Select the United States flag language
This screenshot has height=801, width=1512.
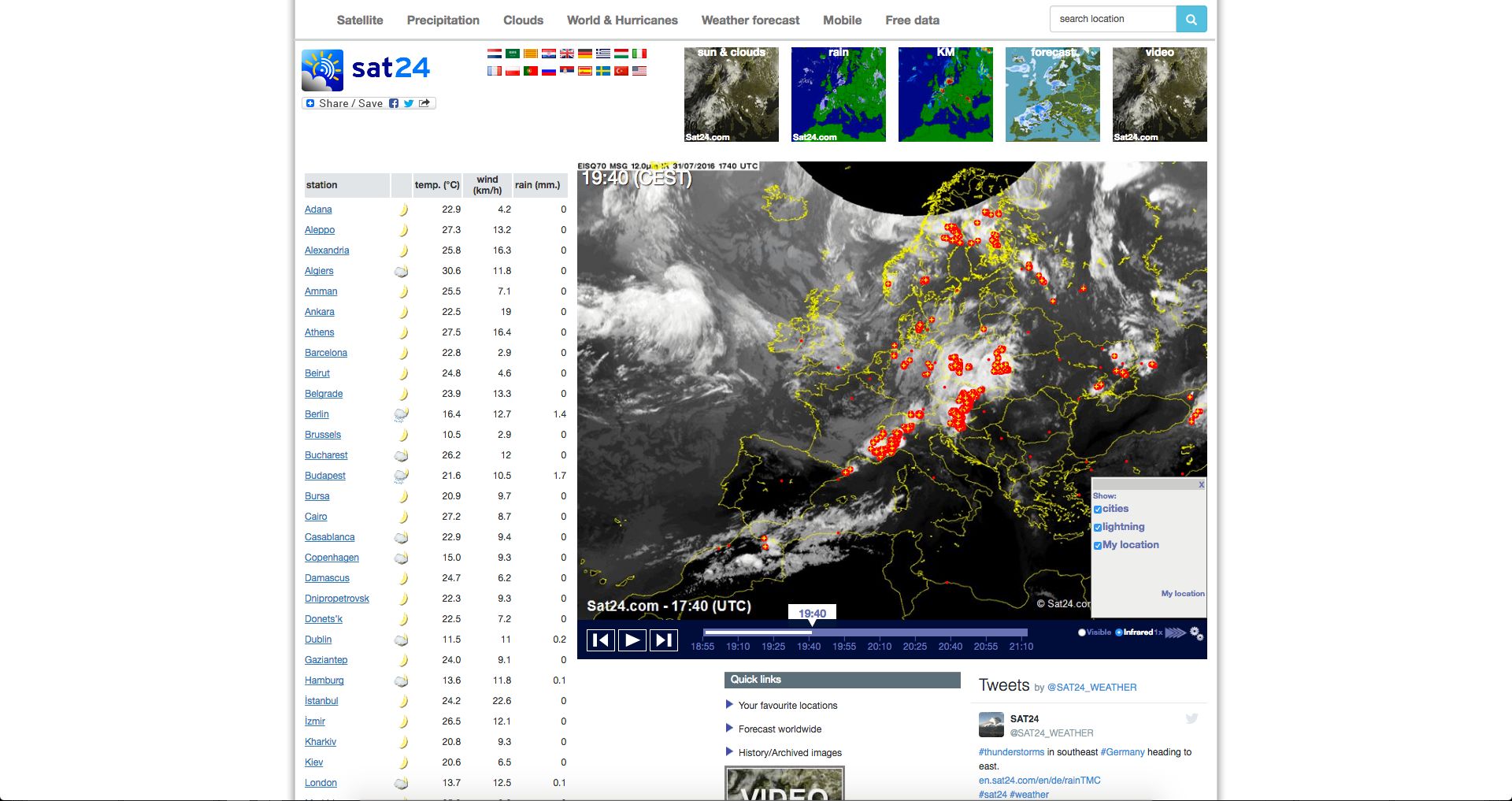pos(639,71)
